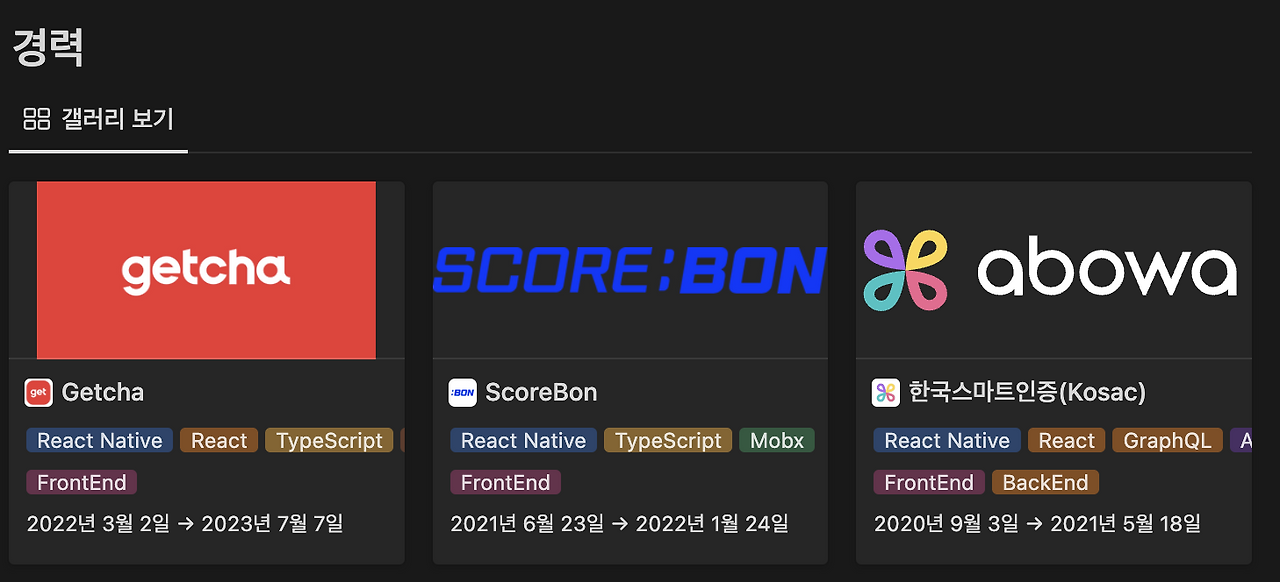Click the ScoreBon page icon

[x=463, y=393]
